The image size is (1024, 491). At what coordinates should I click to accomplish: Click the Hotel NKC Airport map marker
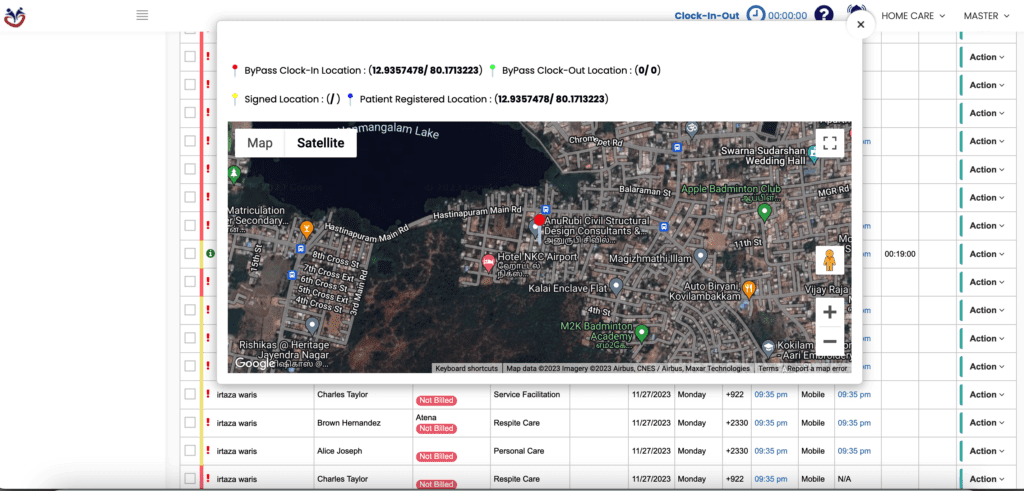coord(488,262)
